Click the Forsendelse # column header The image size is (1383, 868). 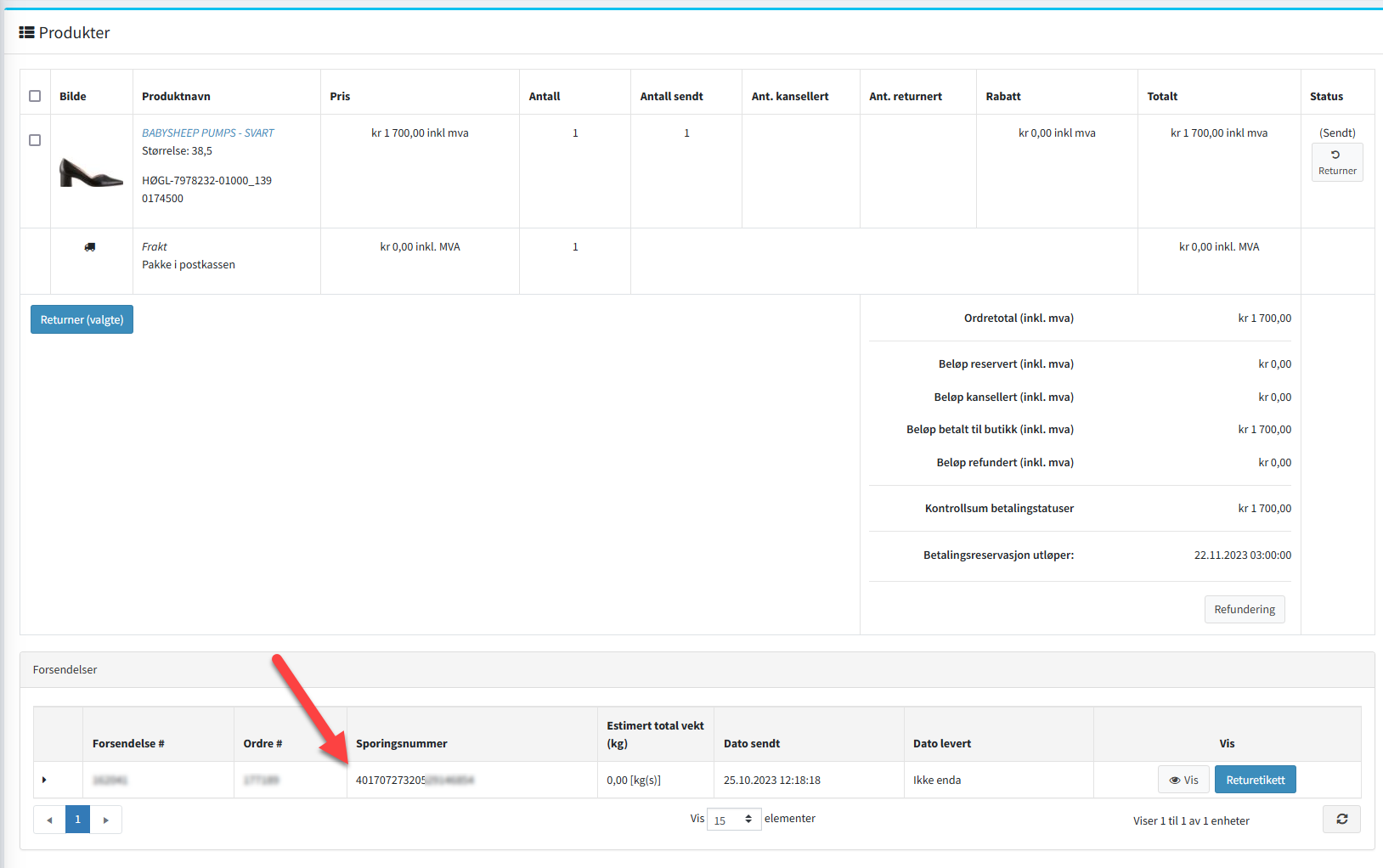click(128, 743)
